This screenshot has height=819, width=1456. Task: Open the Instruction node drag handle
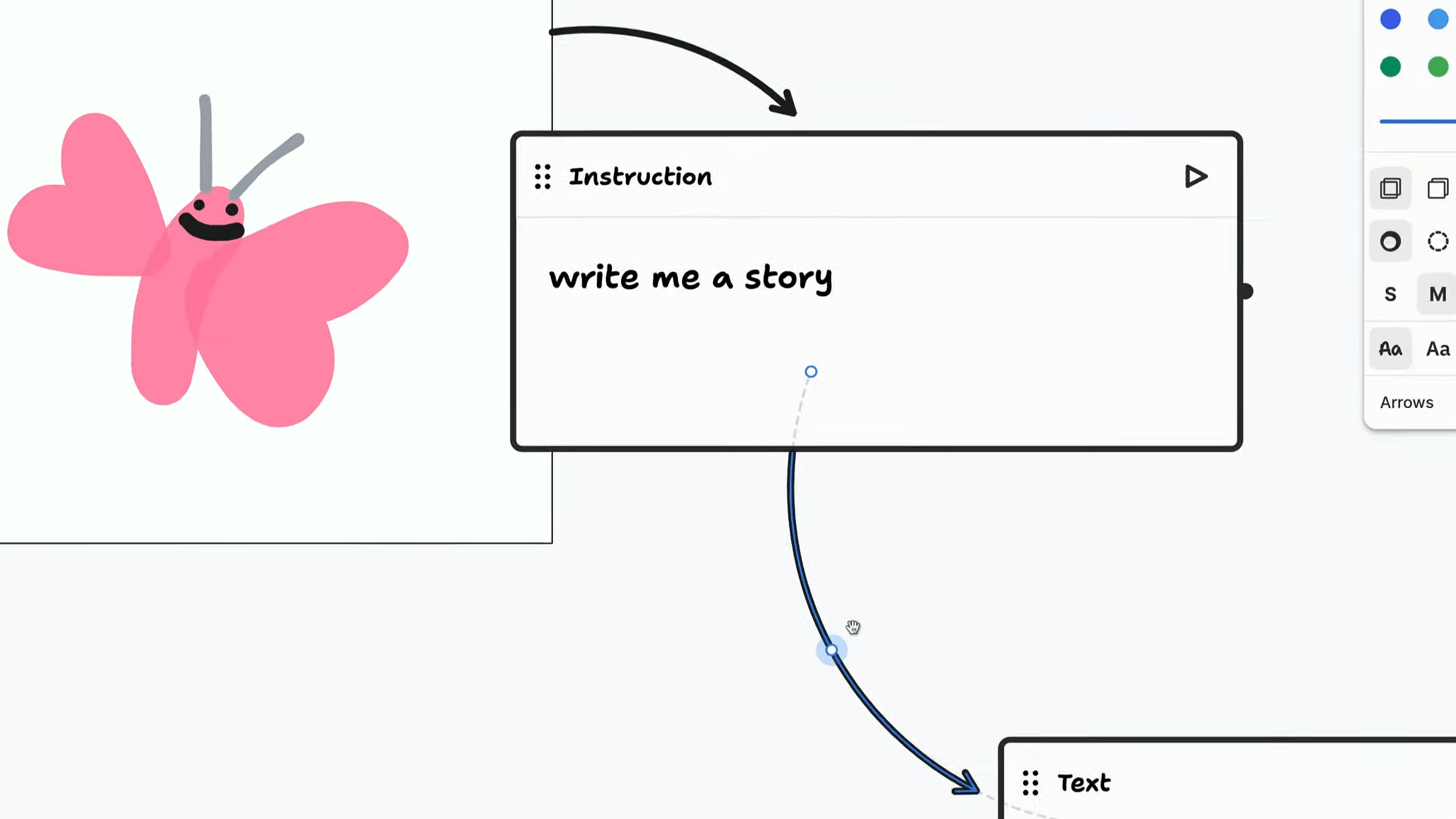pos(543,176)
